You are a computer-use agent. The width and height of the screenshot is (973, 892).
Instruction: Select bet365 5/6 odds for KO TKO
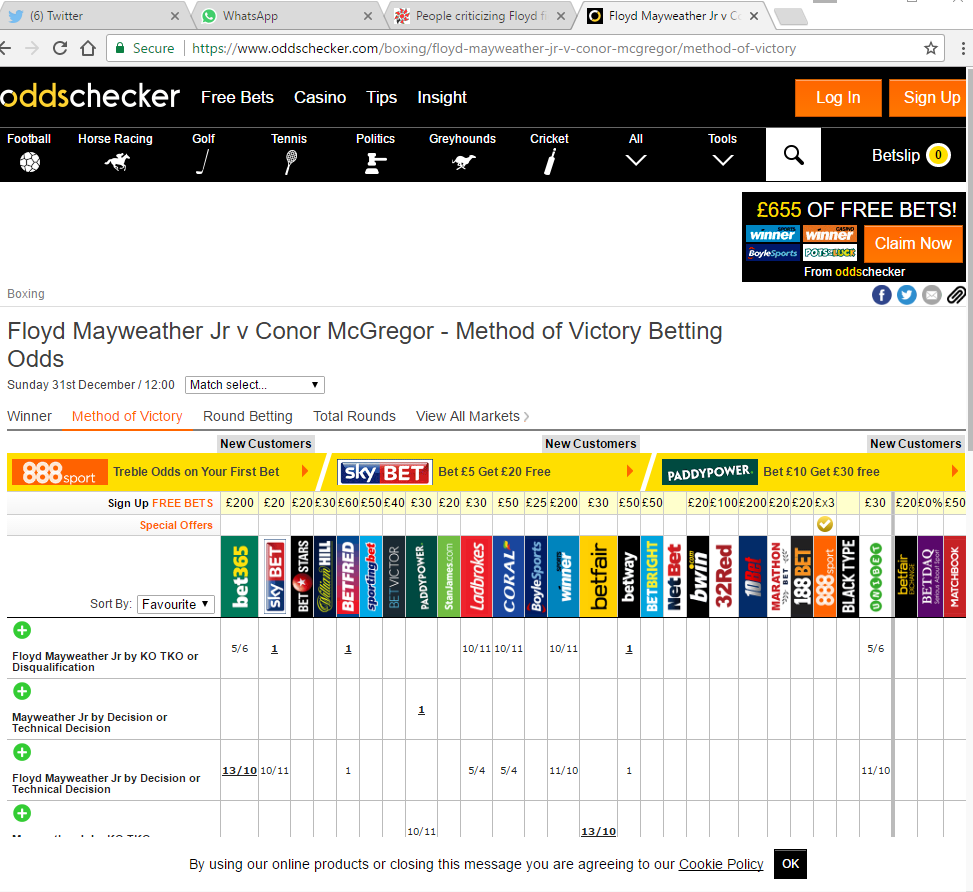point(240,649)
